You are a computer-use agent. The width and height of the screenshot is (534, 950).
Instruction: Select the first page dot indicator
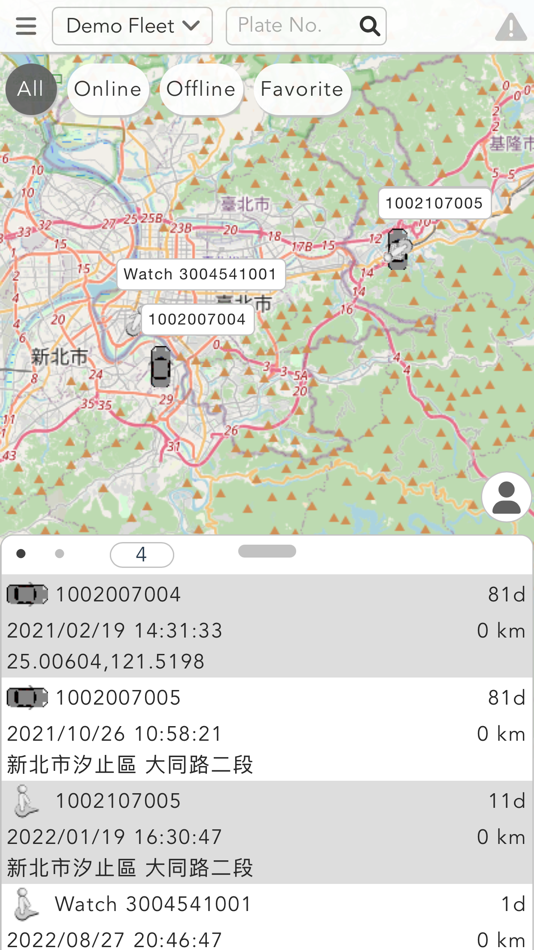pos(21,554)
